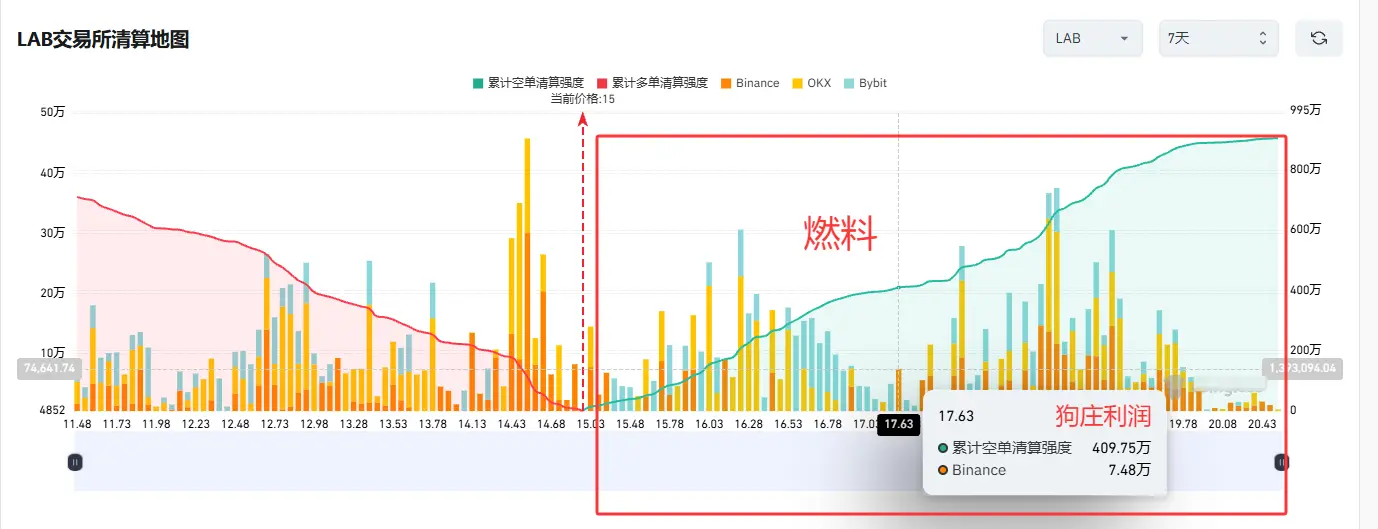1378x529 pixels.
Task: Toggle the 累计空单清算强度 legend series
Action: pyautogui.click(x=528, y=83)
